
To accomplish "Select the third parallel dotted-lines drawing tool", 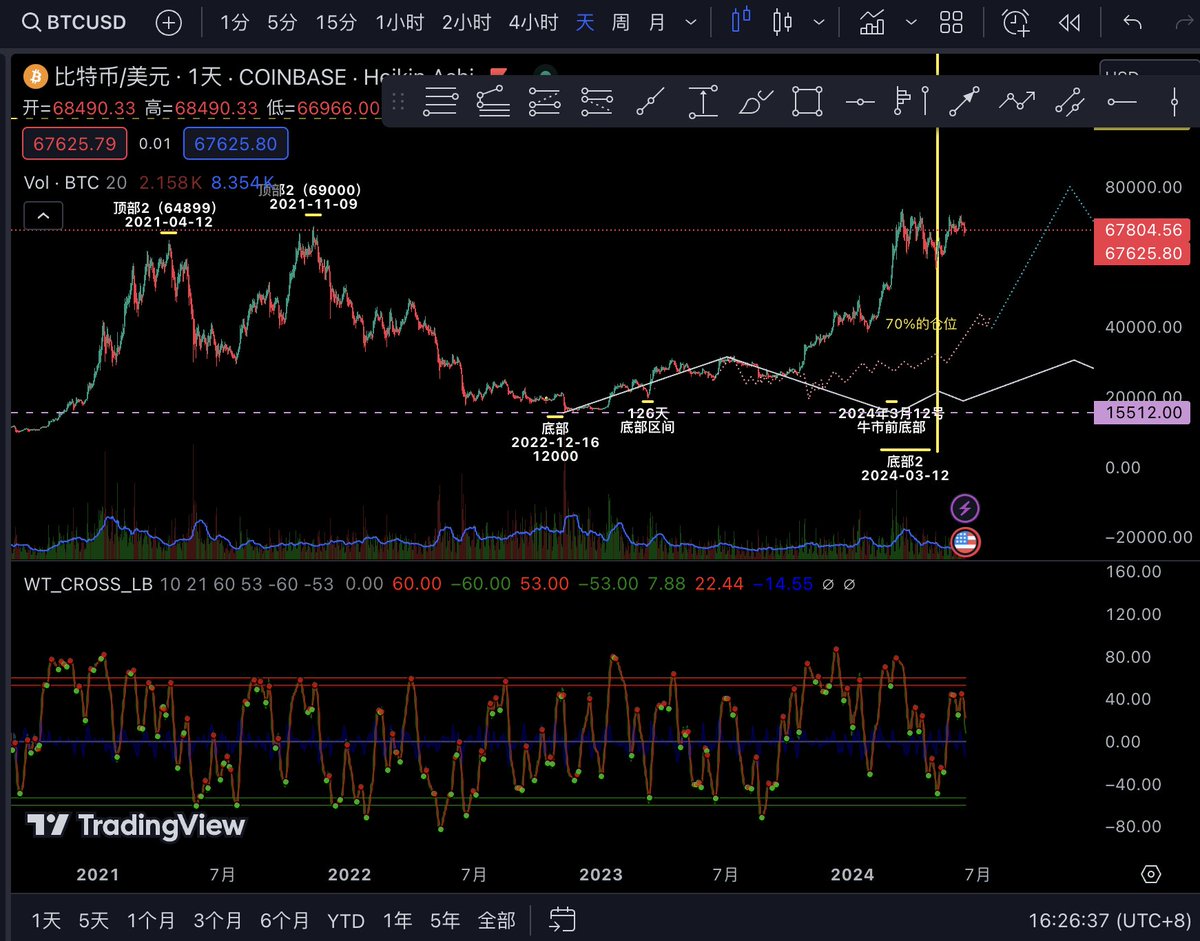I will click(545, 100).
